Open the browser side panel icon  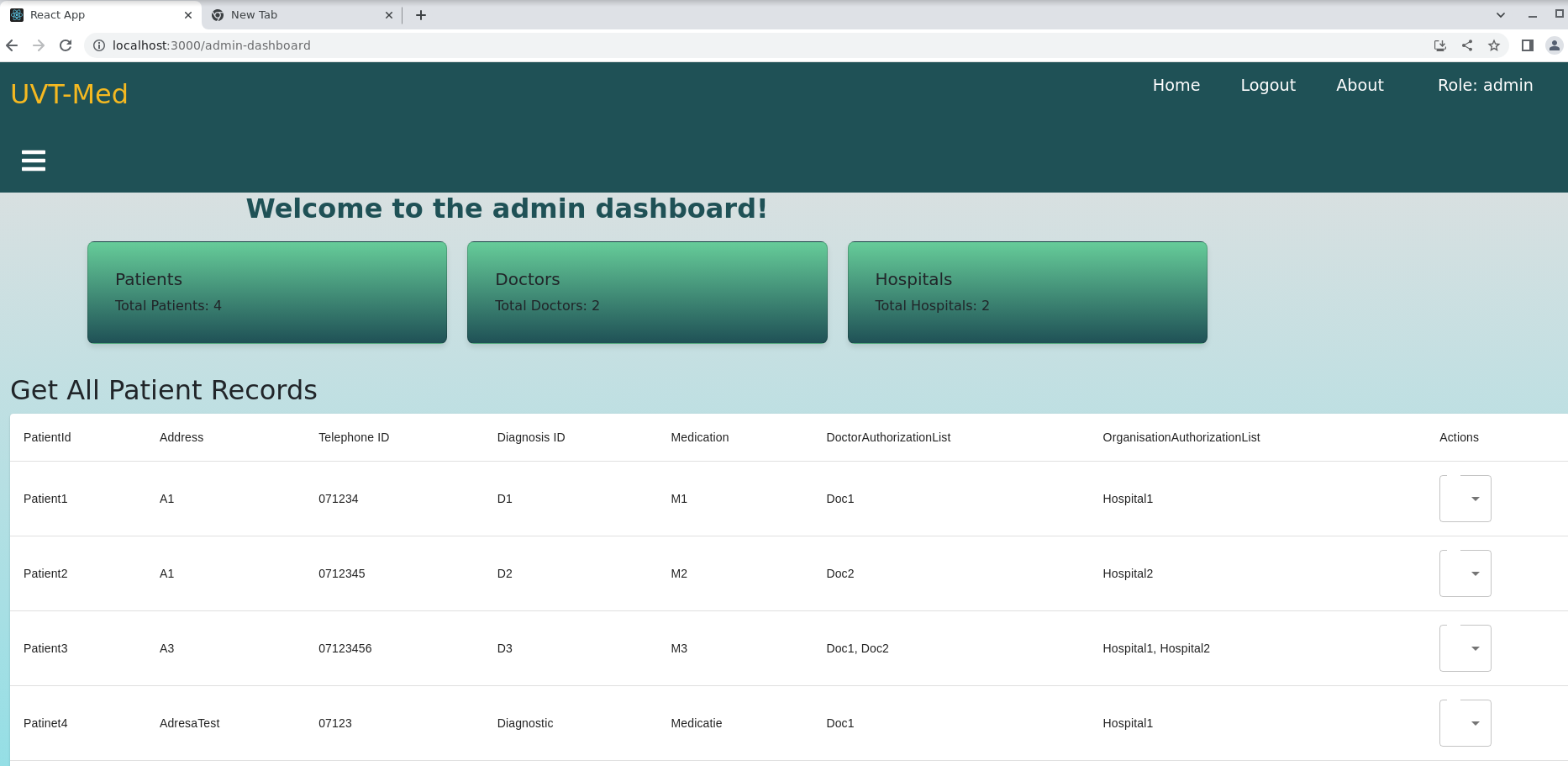coord(1528,45)
